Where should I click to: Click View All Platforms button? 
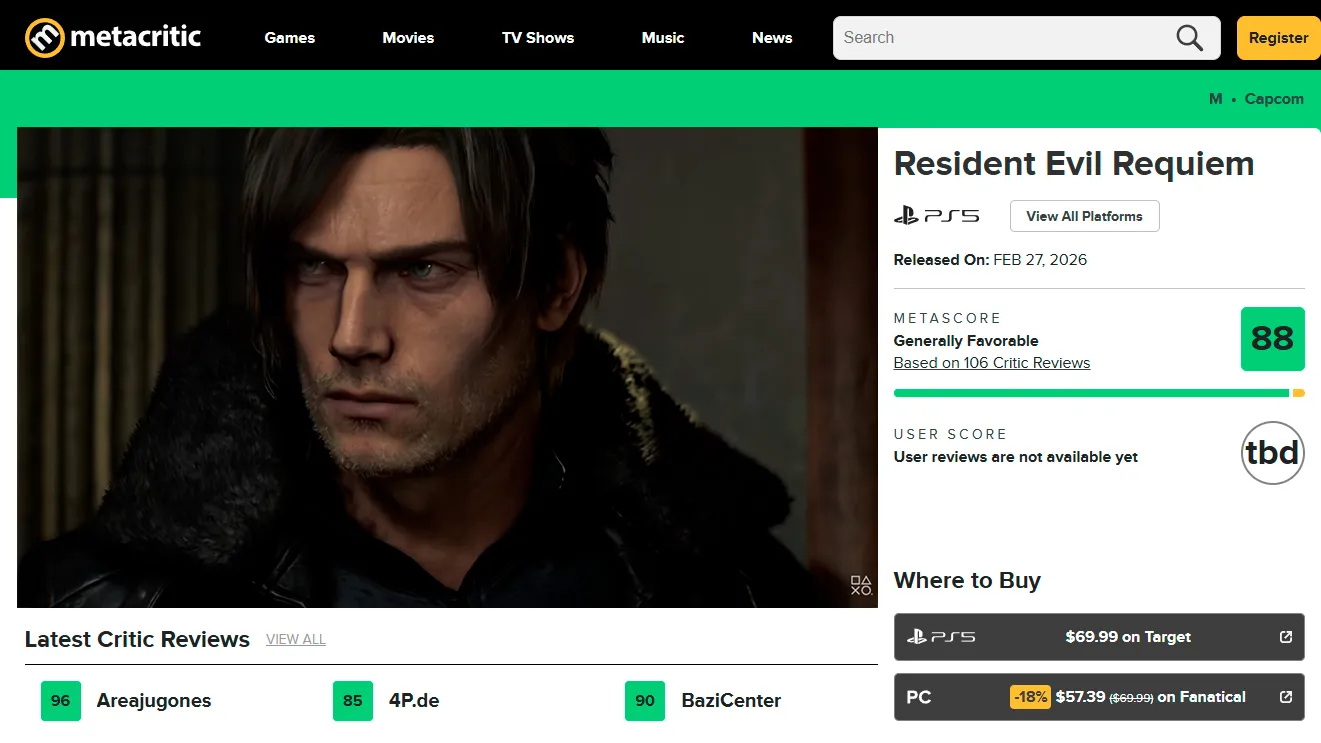pos(1084,216)
